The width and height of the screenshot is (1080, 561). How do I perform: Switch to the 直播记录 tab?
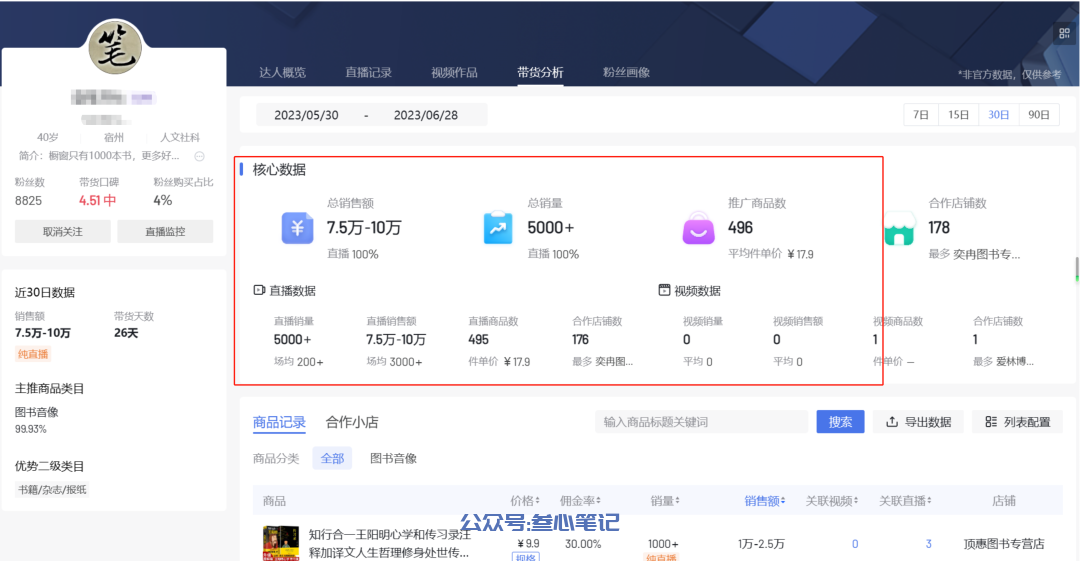[368, 72]
